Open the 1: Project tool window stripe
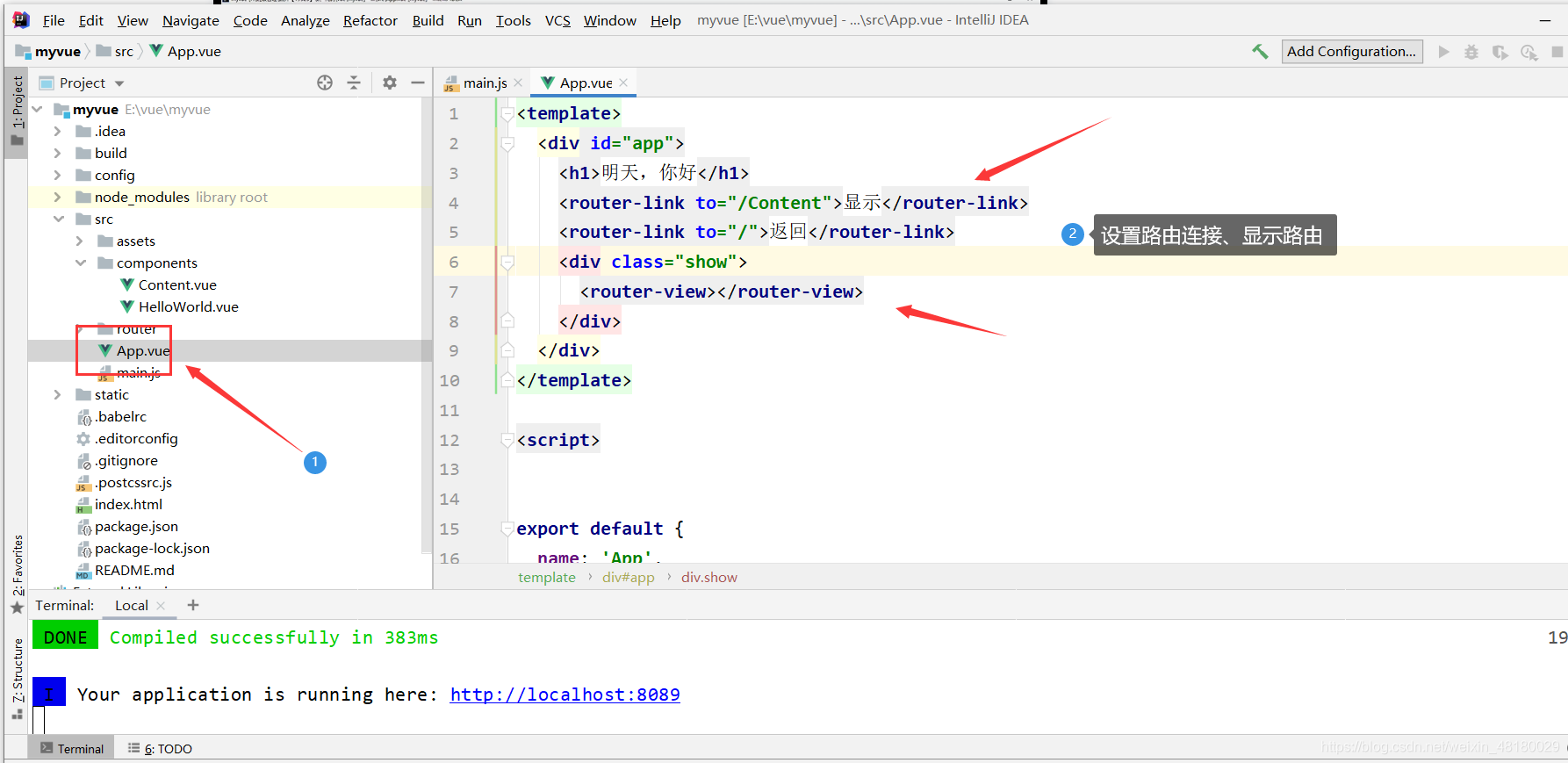 [17, 112]
